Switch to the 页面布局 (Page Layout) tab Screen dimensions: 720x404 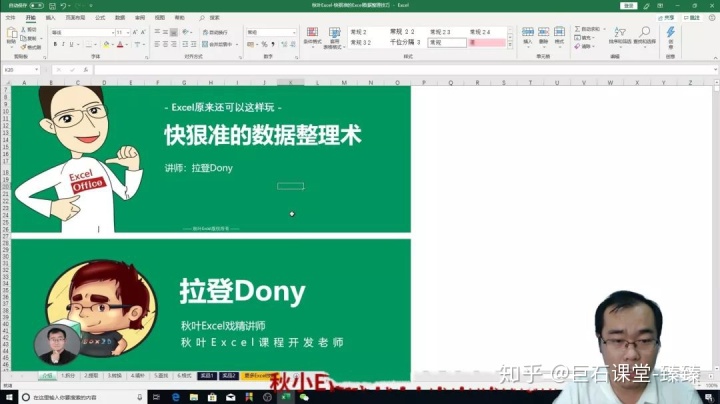point(75,17)
